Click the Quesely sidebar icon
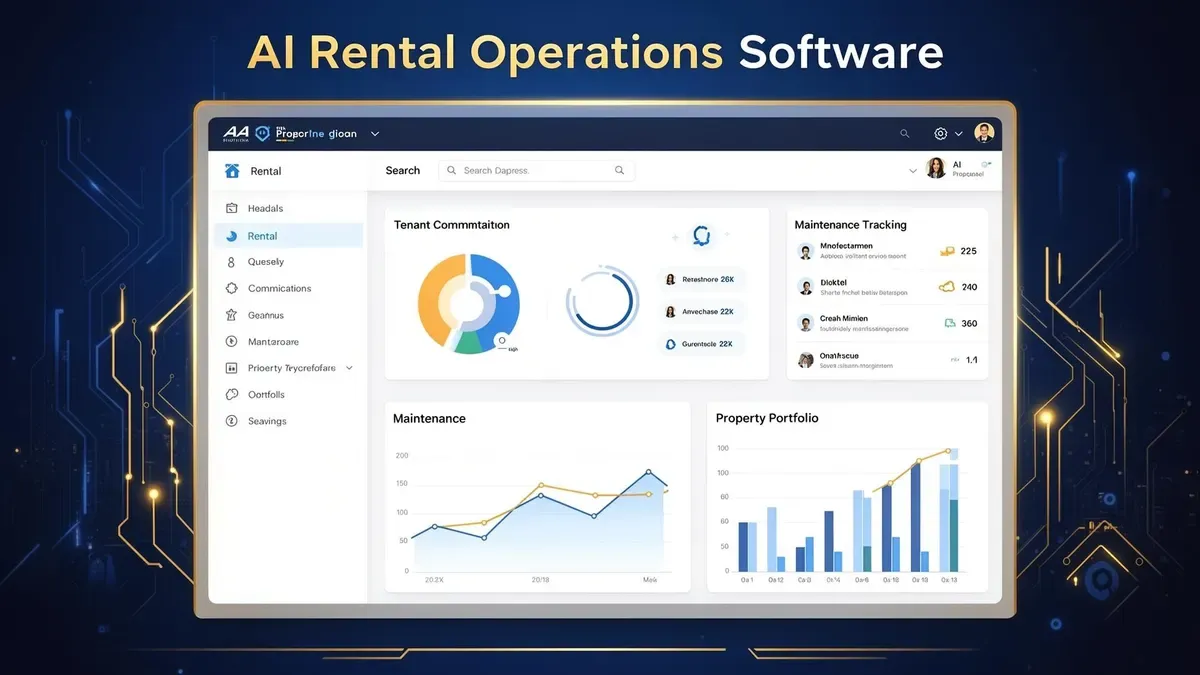The image size is (1200, 675). click(x=230, y=262)
